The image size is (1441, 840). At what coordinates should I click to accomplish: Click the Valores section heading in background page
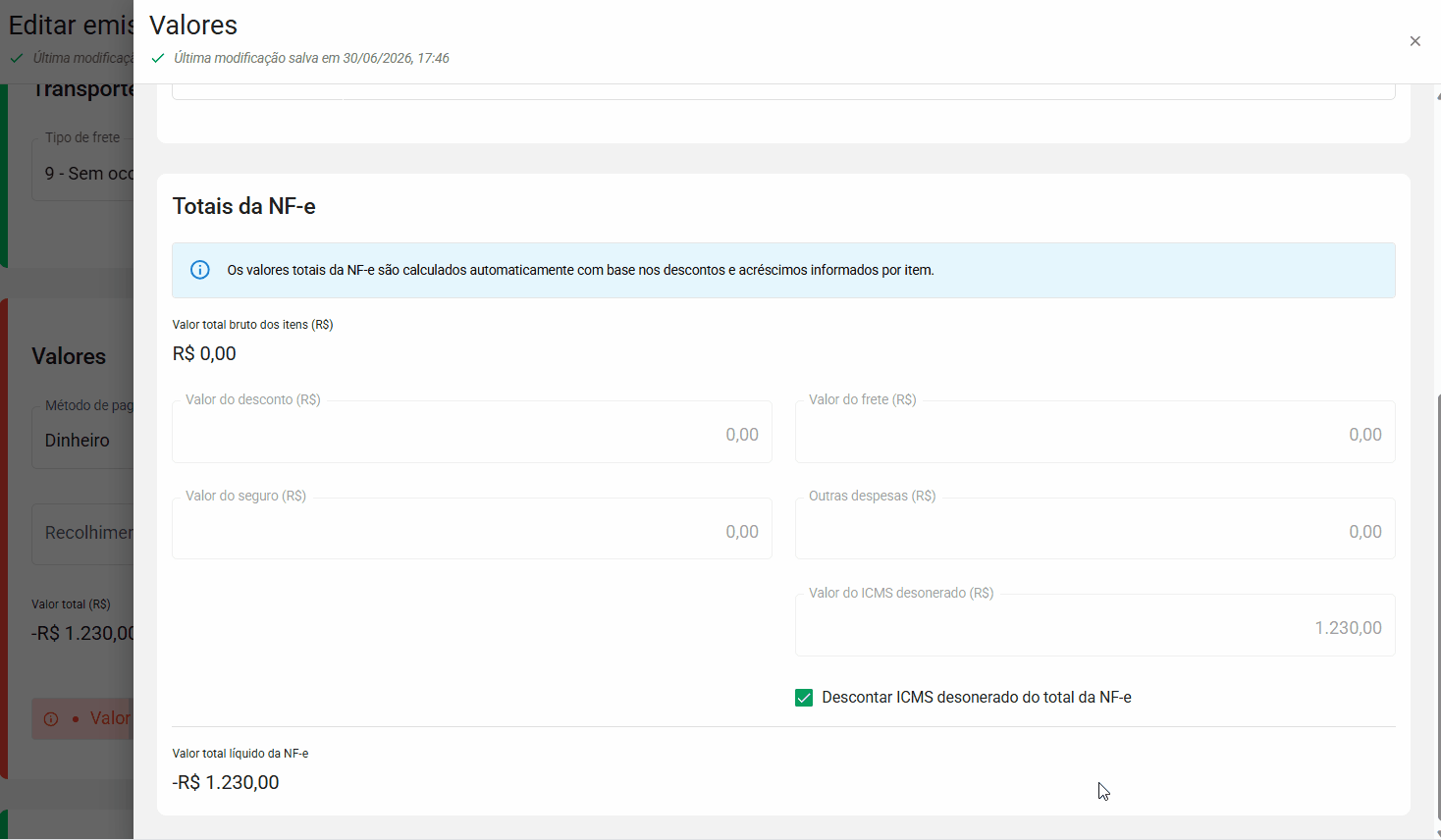[69, 356]
